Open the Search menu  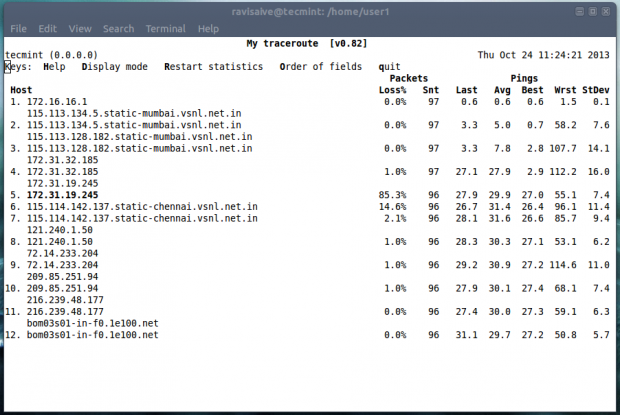click(x=118, y=29)
